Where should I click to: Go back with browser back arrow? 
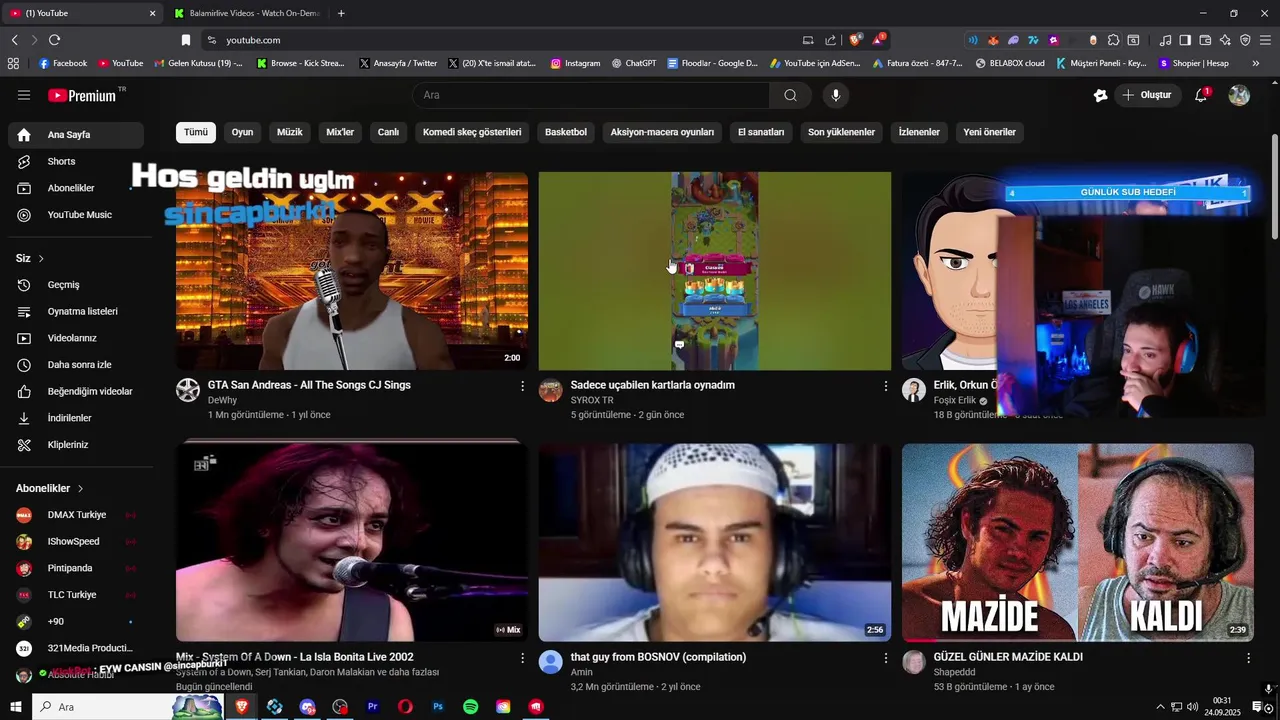tap(14, 40)
